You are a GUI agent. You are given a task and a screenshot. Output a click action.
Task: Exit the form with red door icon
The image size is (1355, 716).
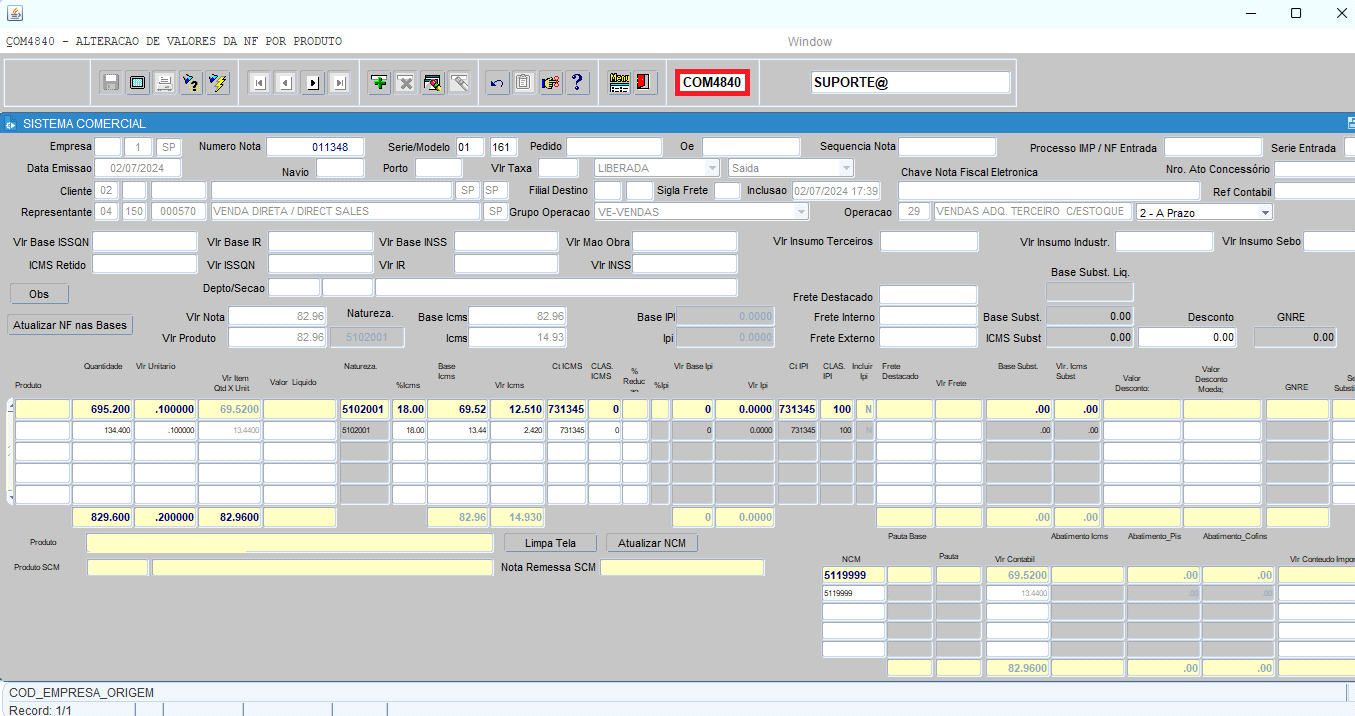[x=645, y=83]
